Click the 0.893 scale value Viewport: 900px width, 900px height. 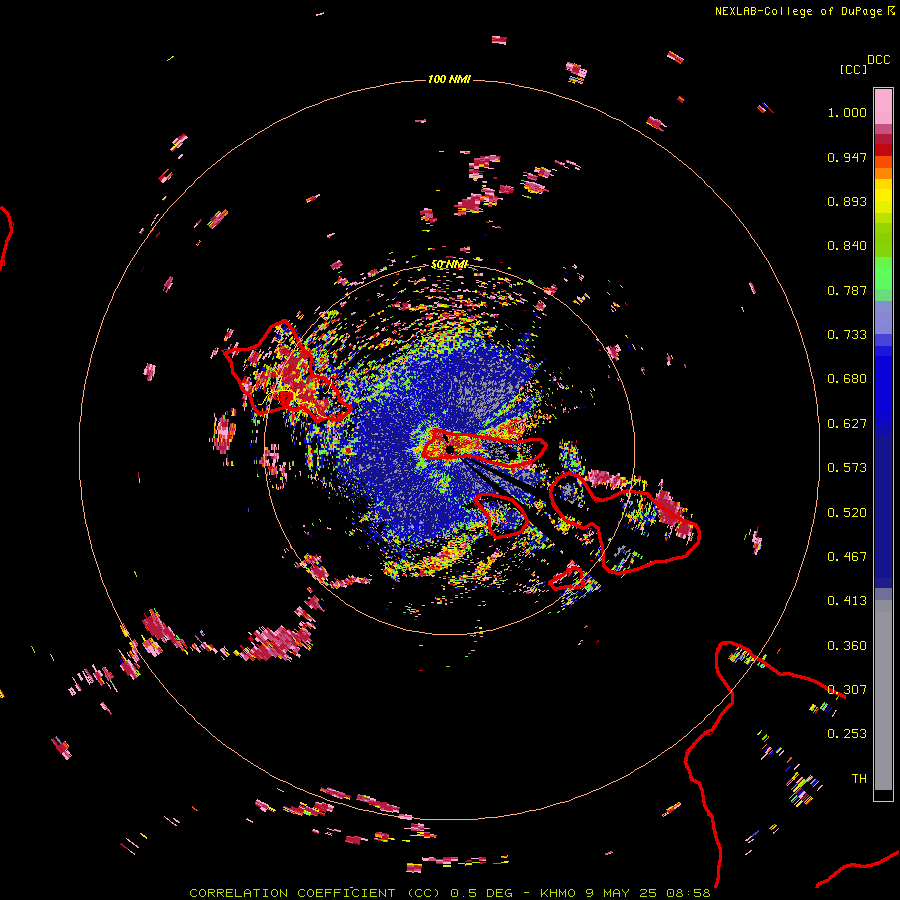tap(847, 201)
